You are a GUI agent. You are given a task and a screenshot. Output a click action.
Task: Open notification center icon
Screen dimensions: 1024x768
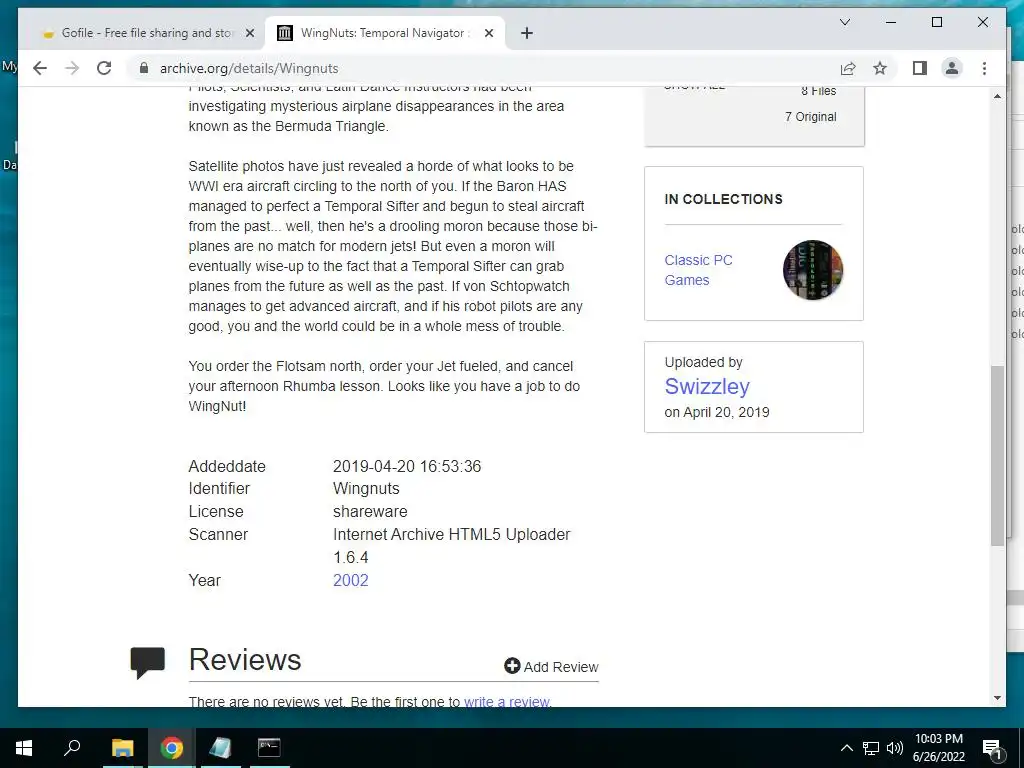point(992,748)
